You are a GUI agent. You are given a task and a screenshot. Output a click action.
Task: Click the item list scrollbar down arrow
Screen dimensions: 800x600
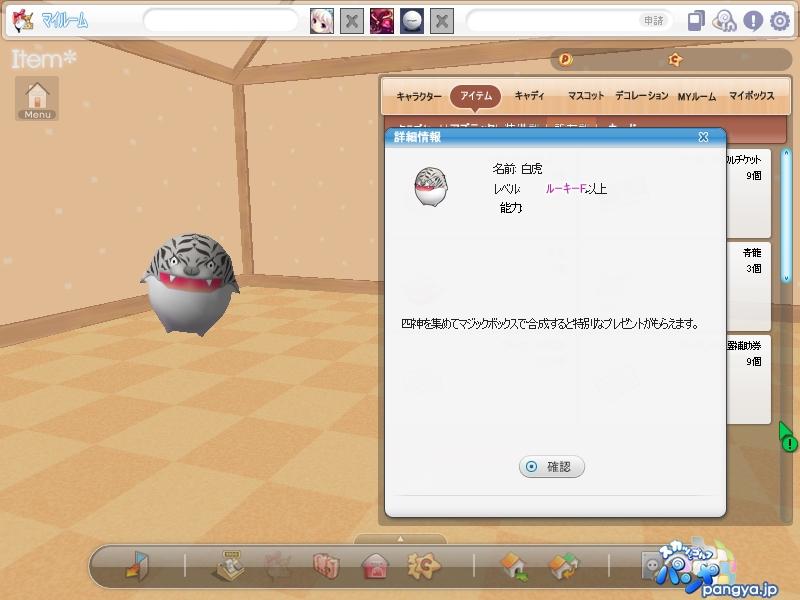[x=786, y=278]
